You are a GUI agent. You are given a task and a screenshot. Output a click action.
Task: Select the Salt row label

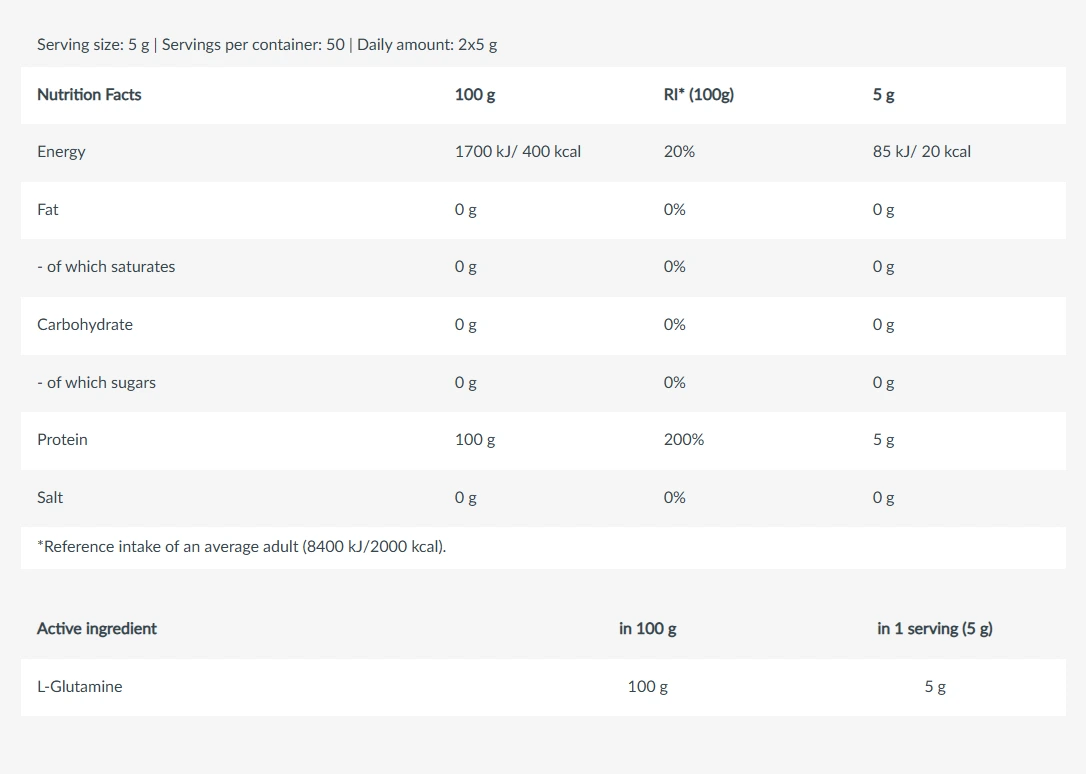pyautogui.click(x=50, y=498)
